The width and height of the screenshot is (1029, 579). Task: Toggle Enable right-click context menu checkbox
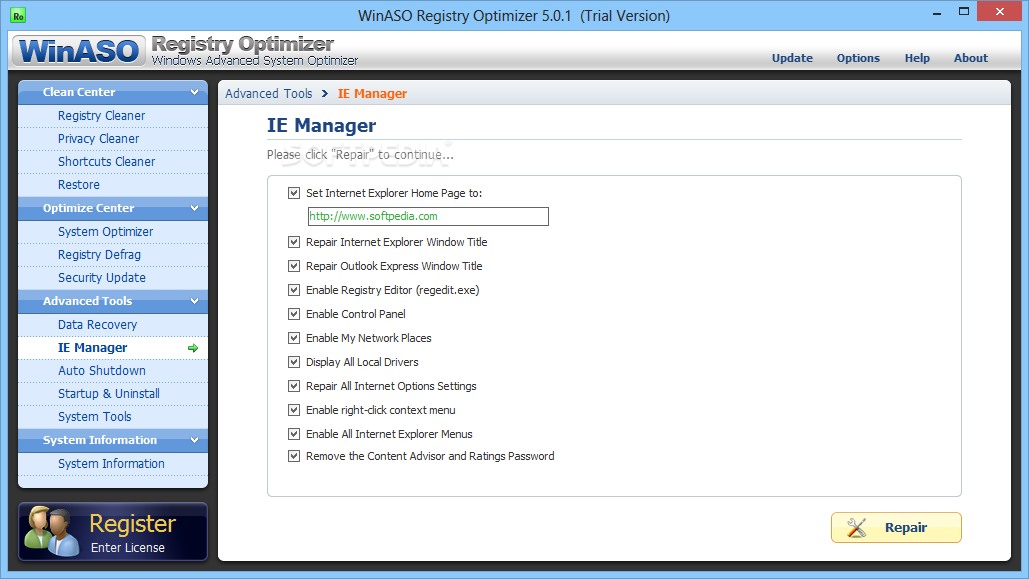pos(294,410)
